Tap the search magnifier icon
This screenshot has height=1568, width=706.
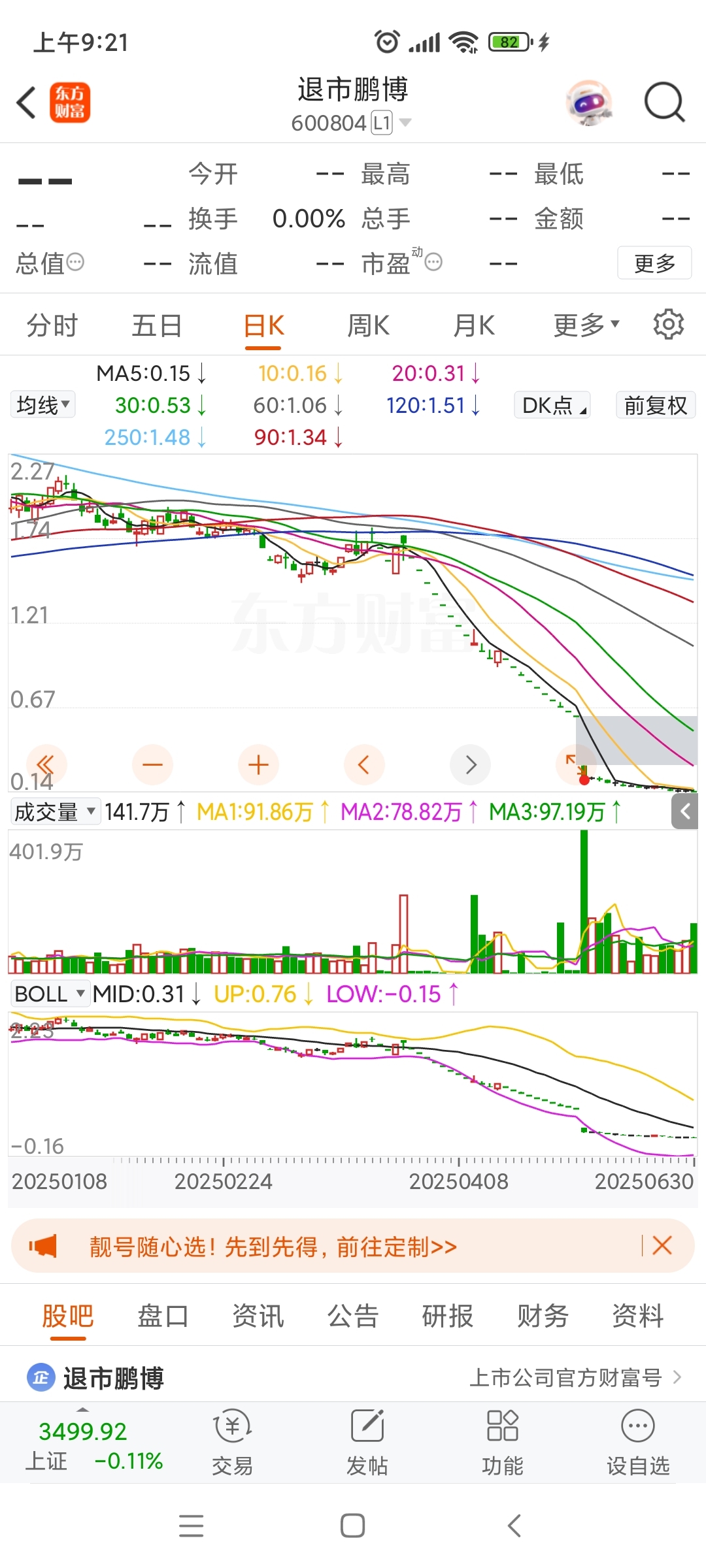click(665, 103)
